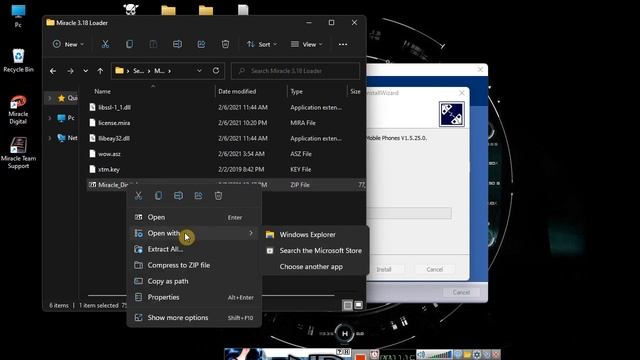Select the libeay32.dll file
Screen dimensions: 640x360
tap(114, 138)
